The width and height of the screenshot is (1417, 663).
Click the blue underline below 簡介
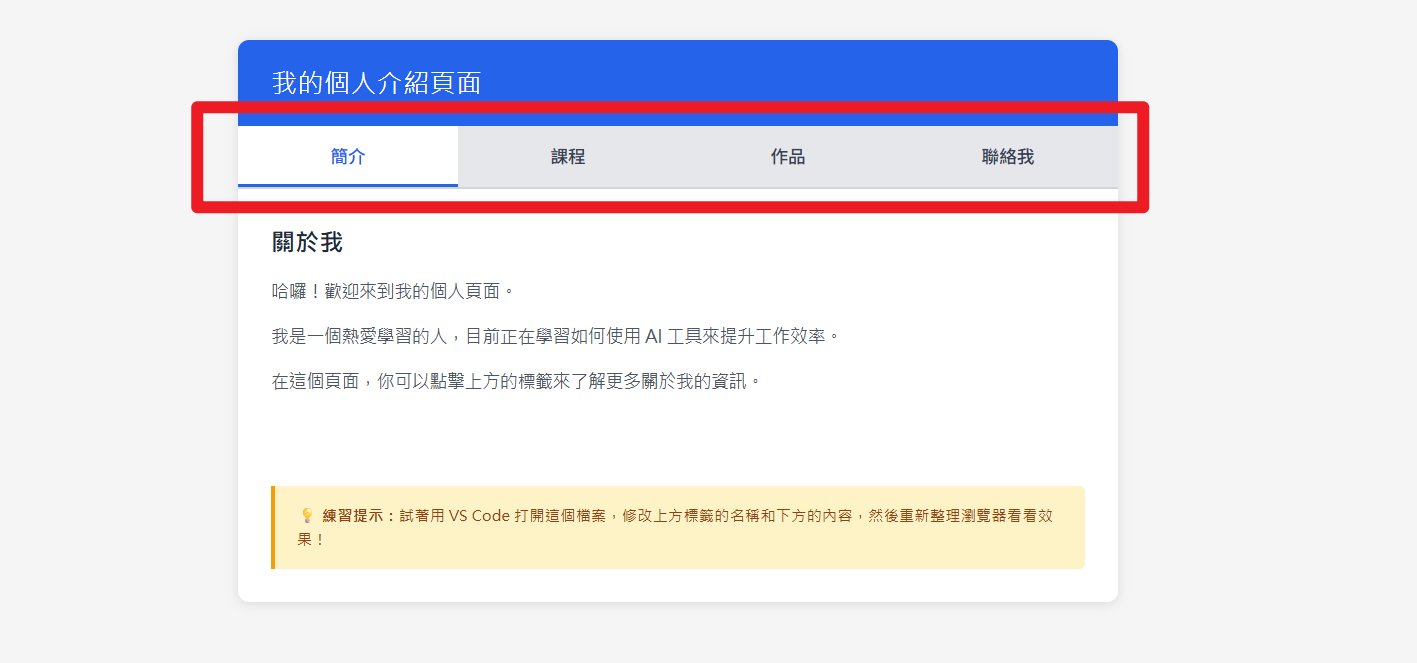pos(347,184)
